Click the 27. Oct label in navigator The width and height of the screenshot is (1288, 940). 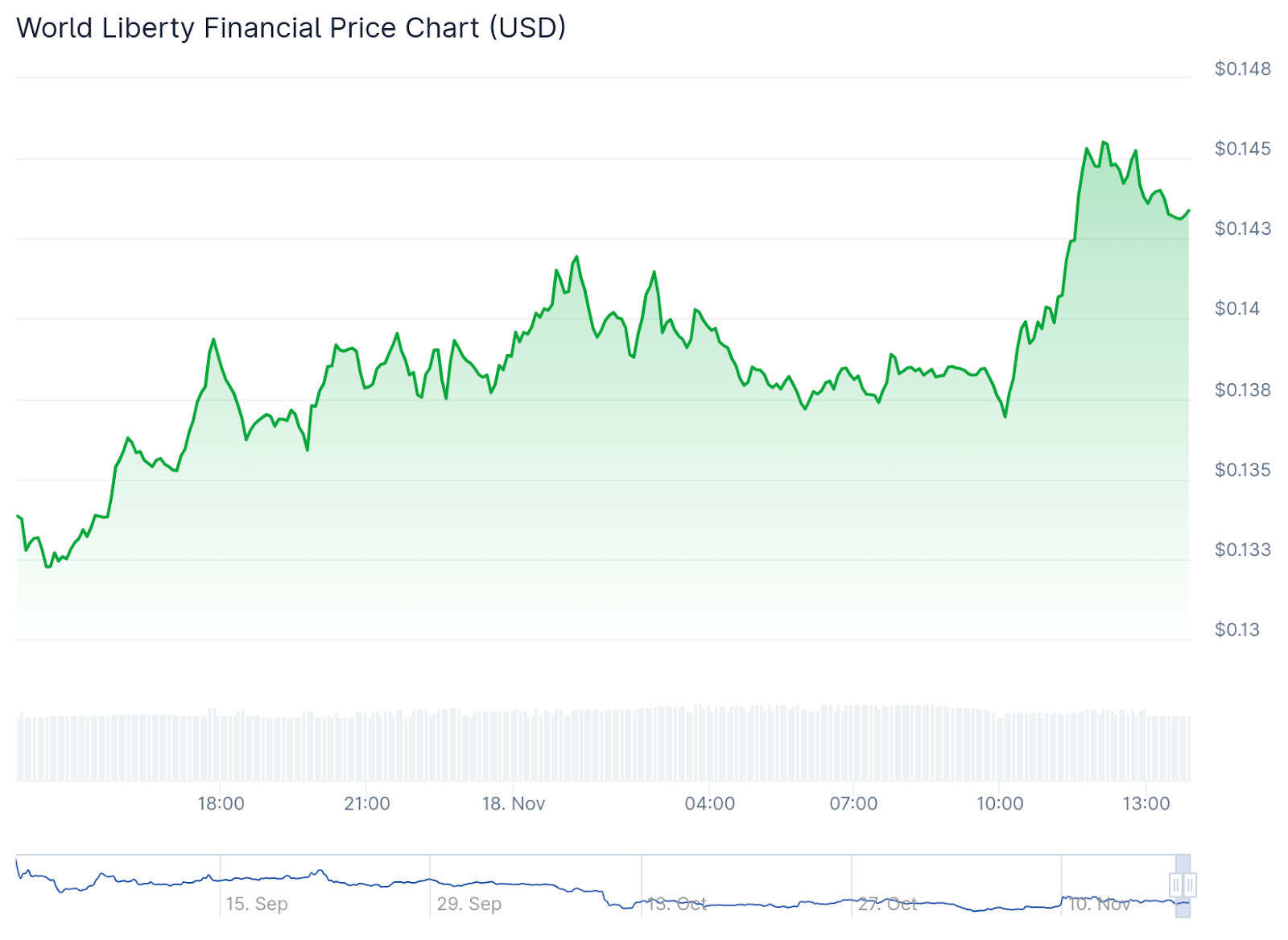click(x=887, y=904)
